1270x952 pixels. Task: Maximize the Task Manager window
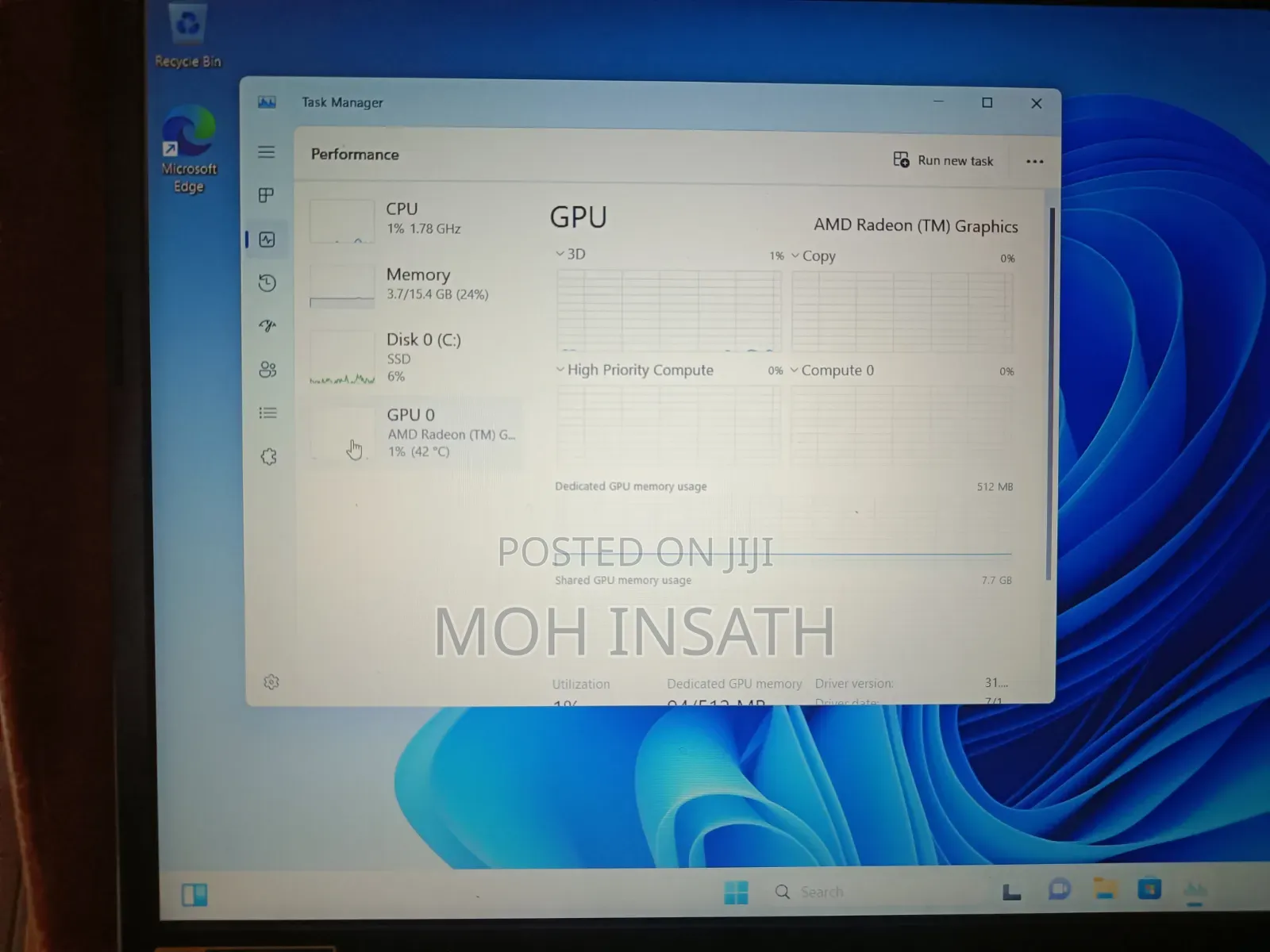click(987, 102)
